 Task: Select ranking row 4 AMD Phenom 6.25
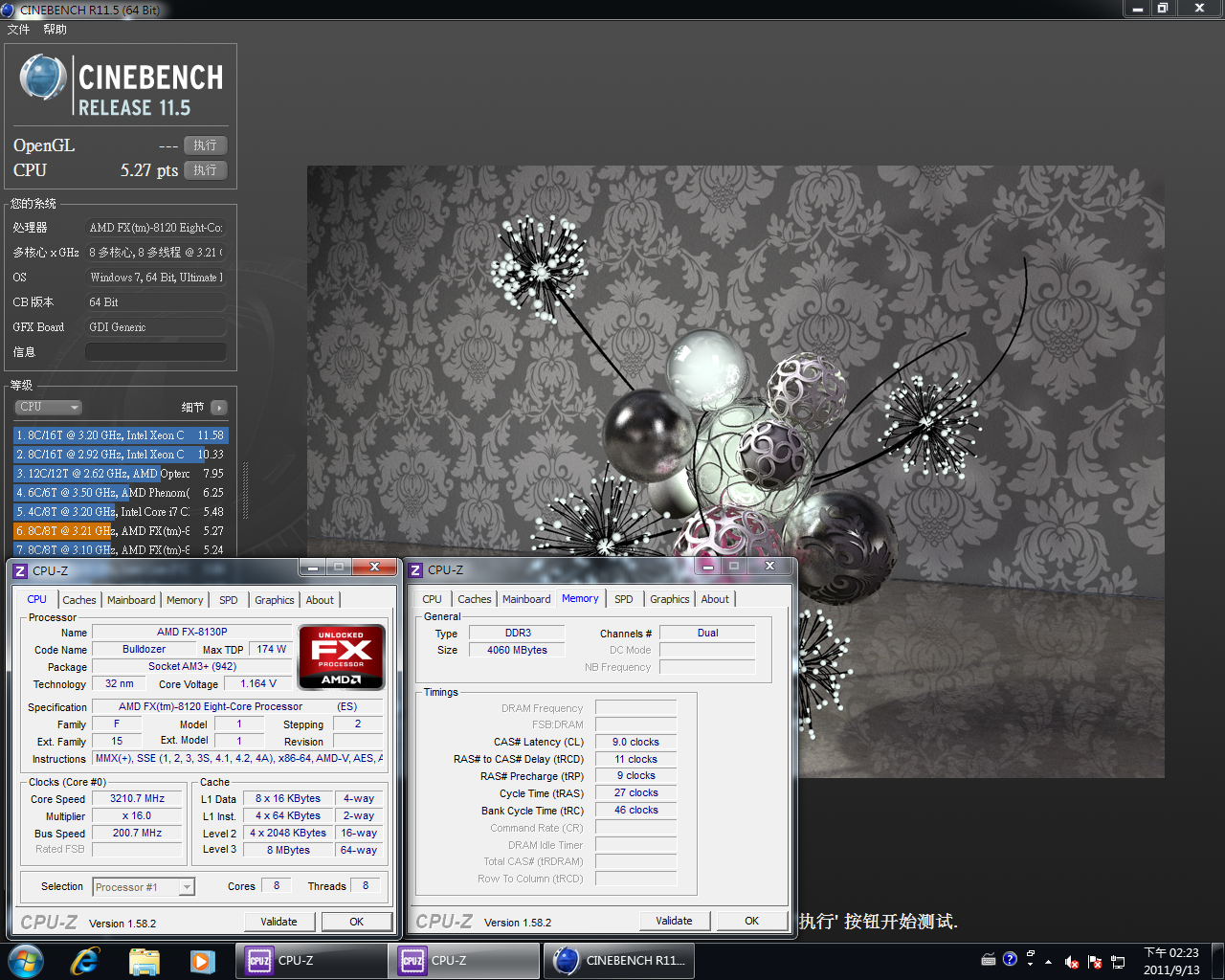coord(121,493)
